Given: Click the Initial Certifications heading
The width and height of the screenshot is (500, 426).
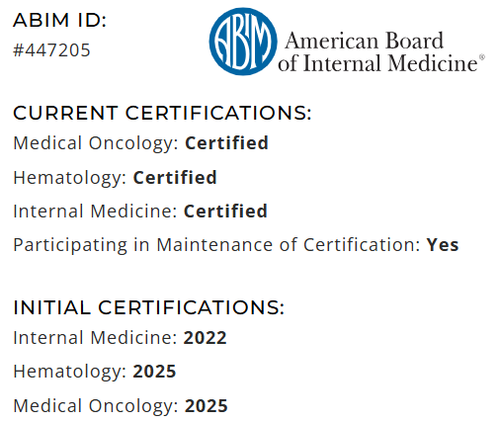Looking at the screenshot, I should pos(149,307).
